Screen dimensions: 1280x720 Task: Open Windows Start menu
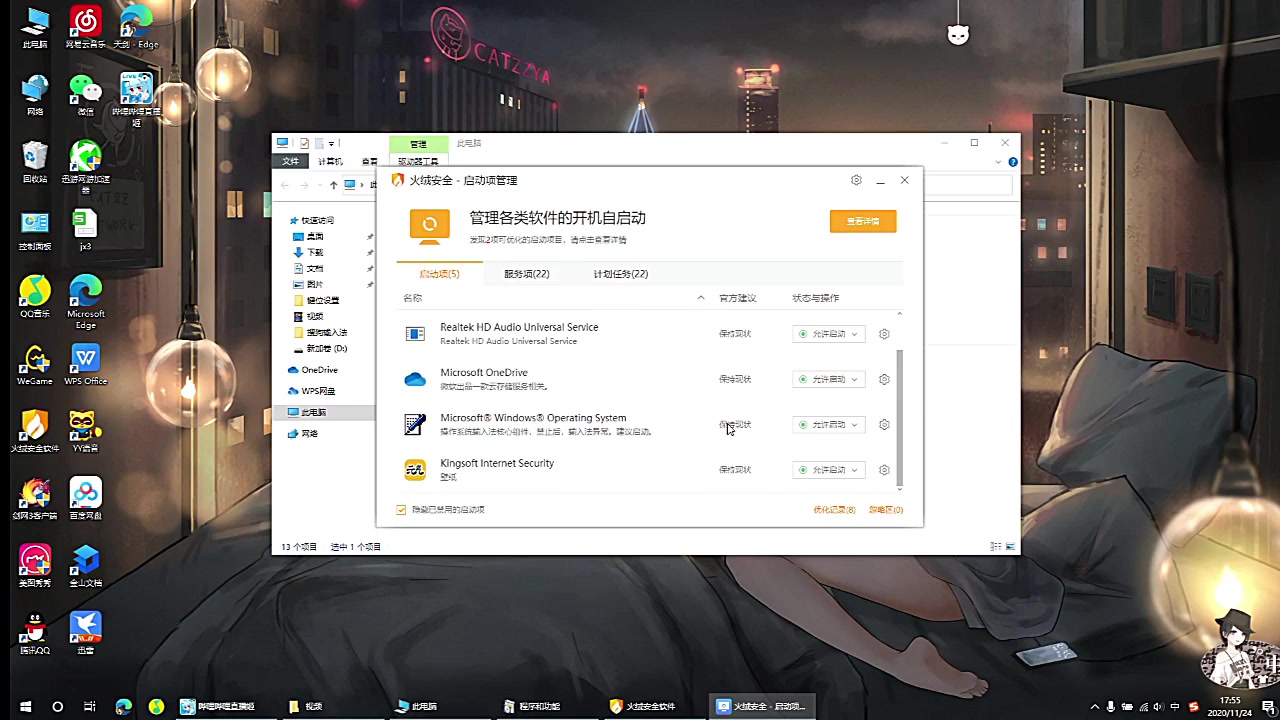[25, 706]
